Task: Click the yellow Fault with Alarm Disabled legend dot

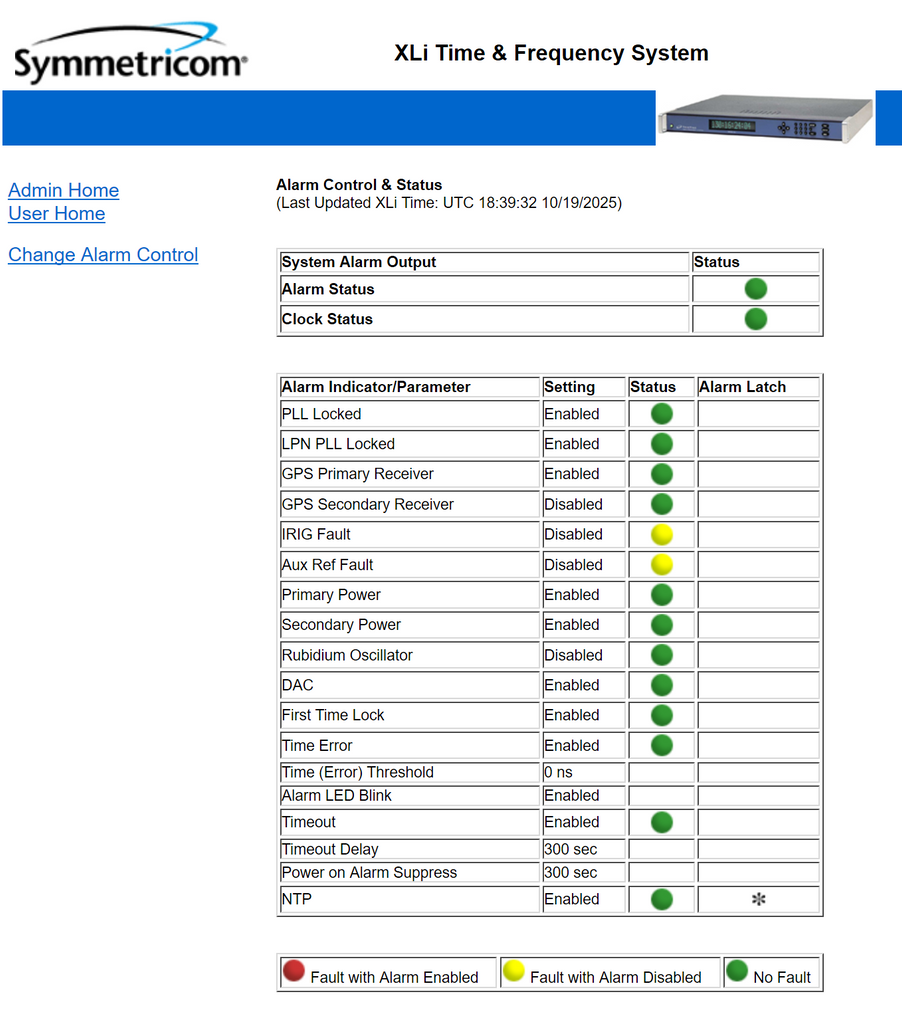Action: 514,971
